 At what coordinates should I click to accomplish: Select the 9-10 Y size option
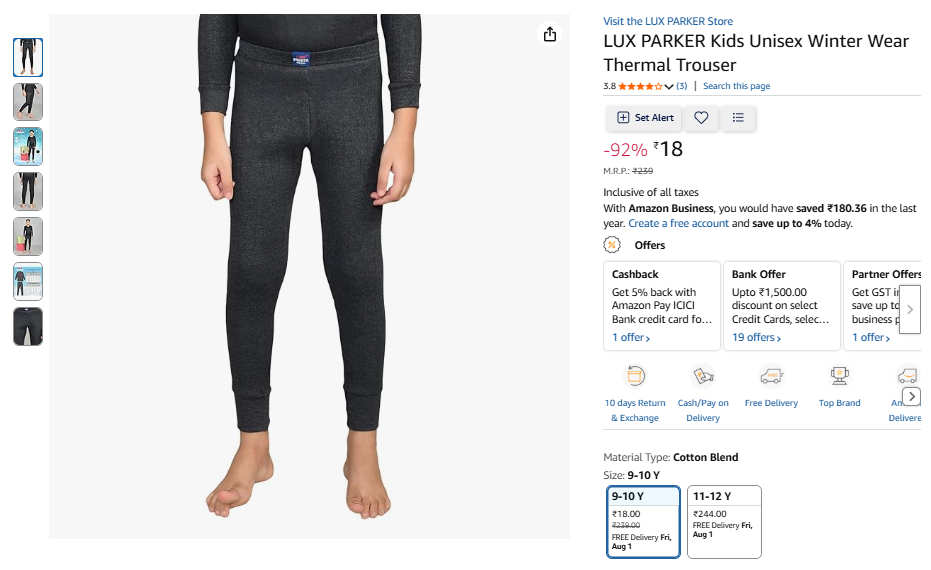(x=643, y=522)
